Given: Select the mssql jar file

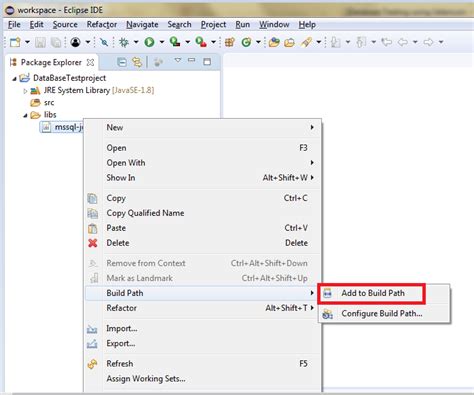Looking at the screenshot, I should point(62,127).
